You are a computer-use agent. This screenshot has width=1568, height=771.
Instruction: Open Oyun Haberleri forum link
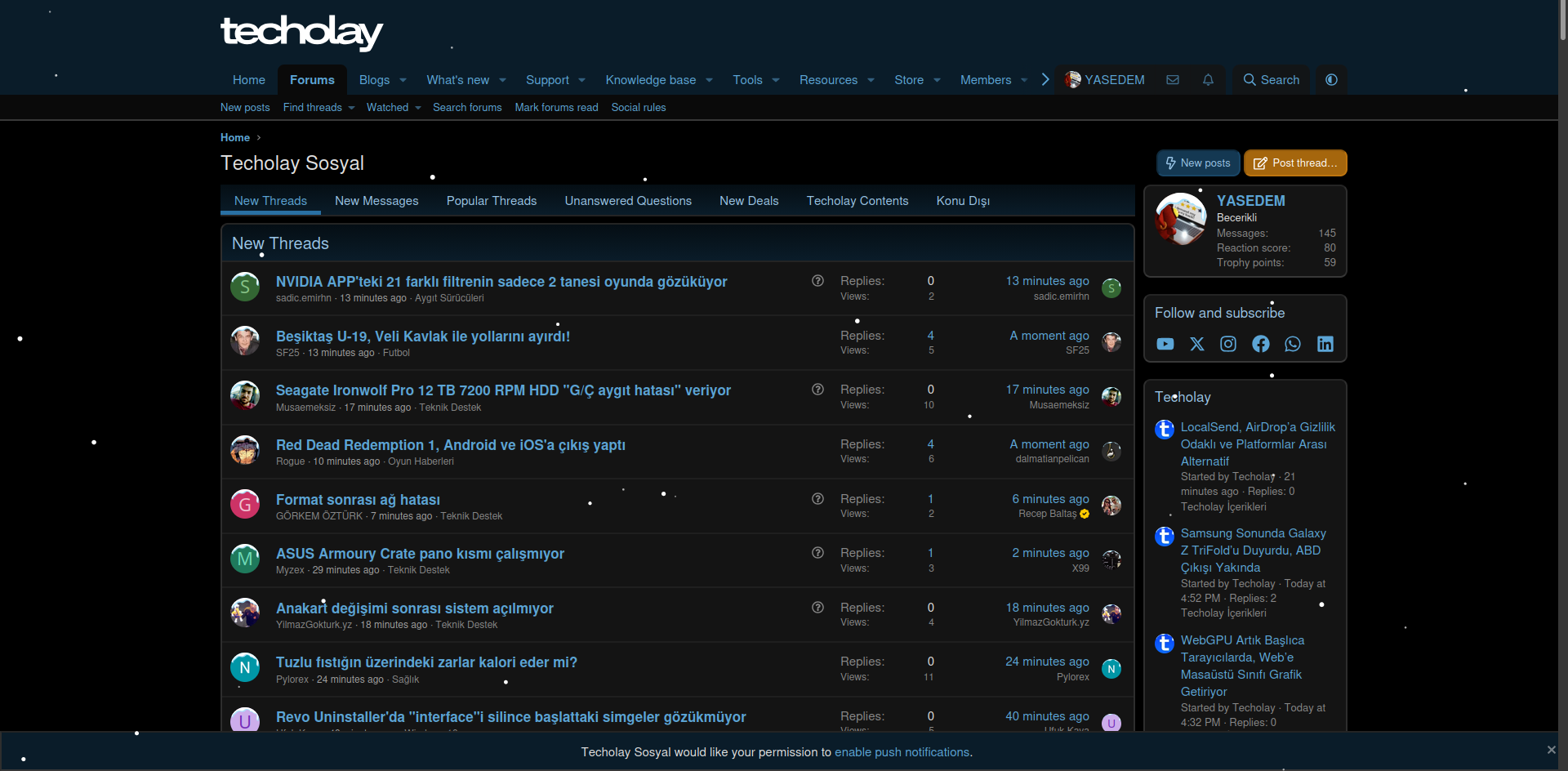[x=421, y=461]
